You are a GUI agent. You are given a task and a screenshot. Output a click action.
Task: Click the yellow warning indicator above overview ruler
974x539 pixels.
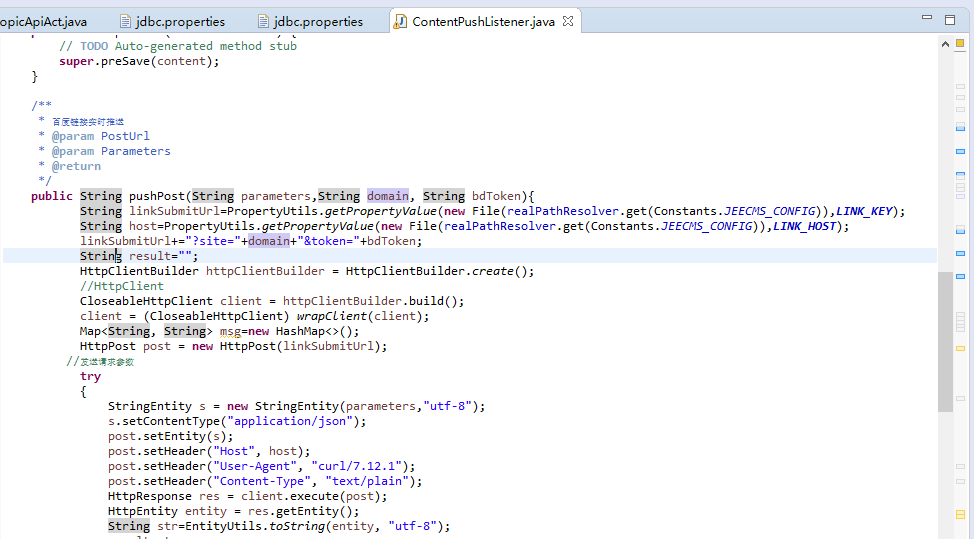click(960, 43)
